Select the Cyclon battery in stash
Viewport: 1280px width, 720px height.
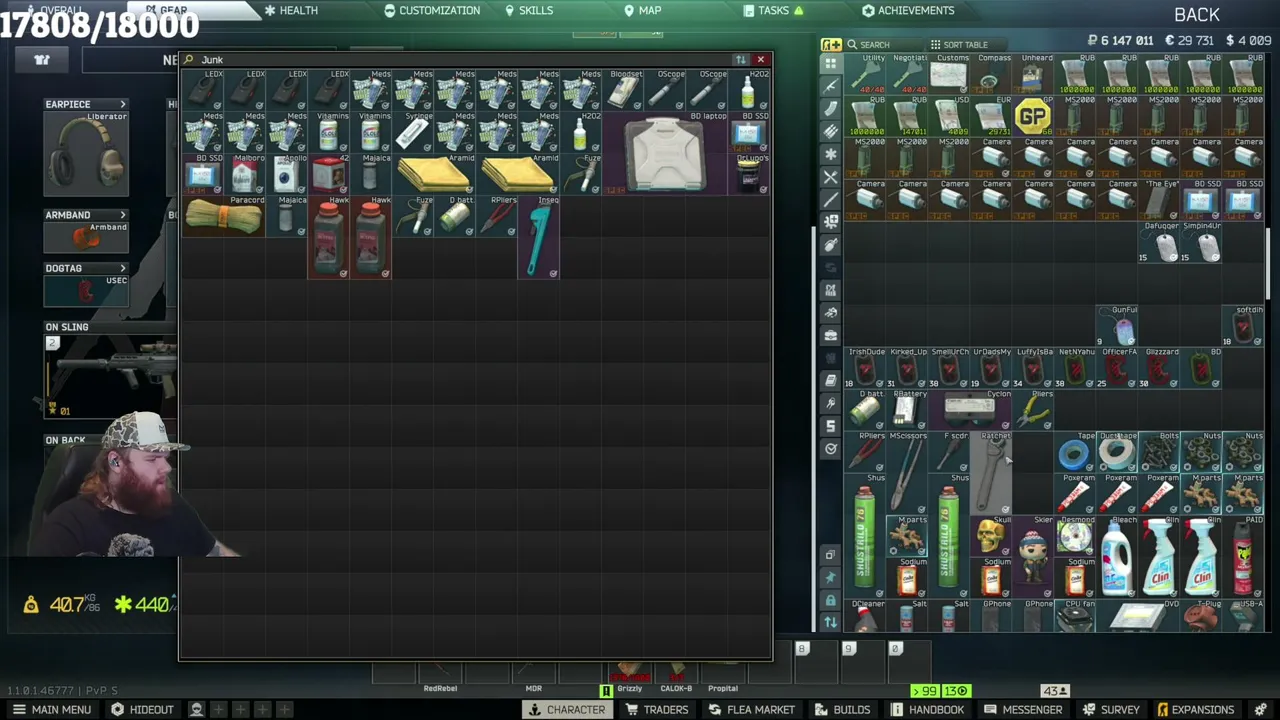tap(969, 411)
